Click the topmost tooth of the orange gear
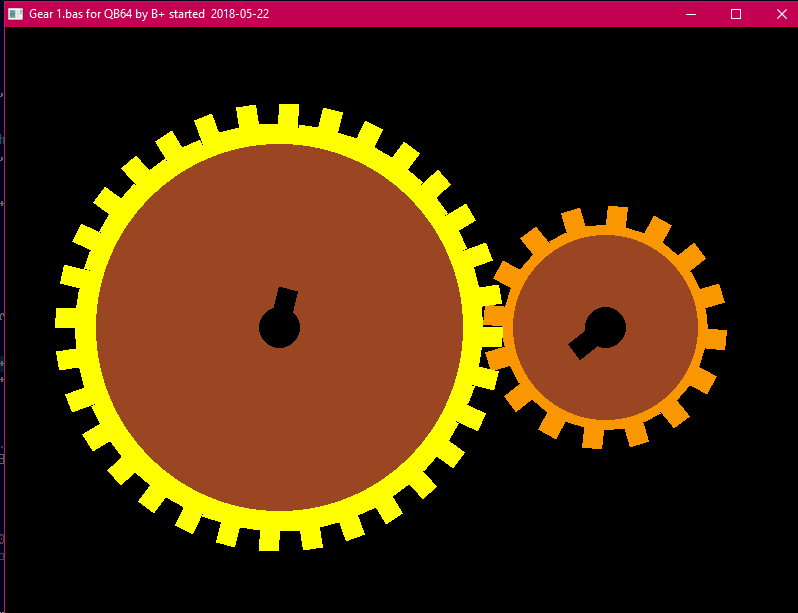The height and width of the screenshot is (613, 798). (616, 216)
